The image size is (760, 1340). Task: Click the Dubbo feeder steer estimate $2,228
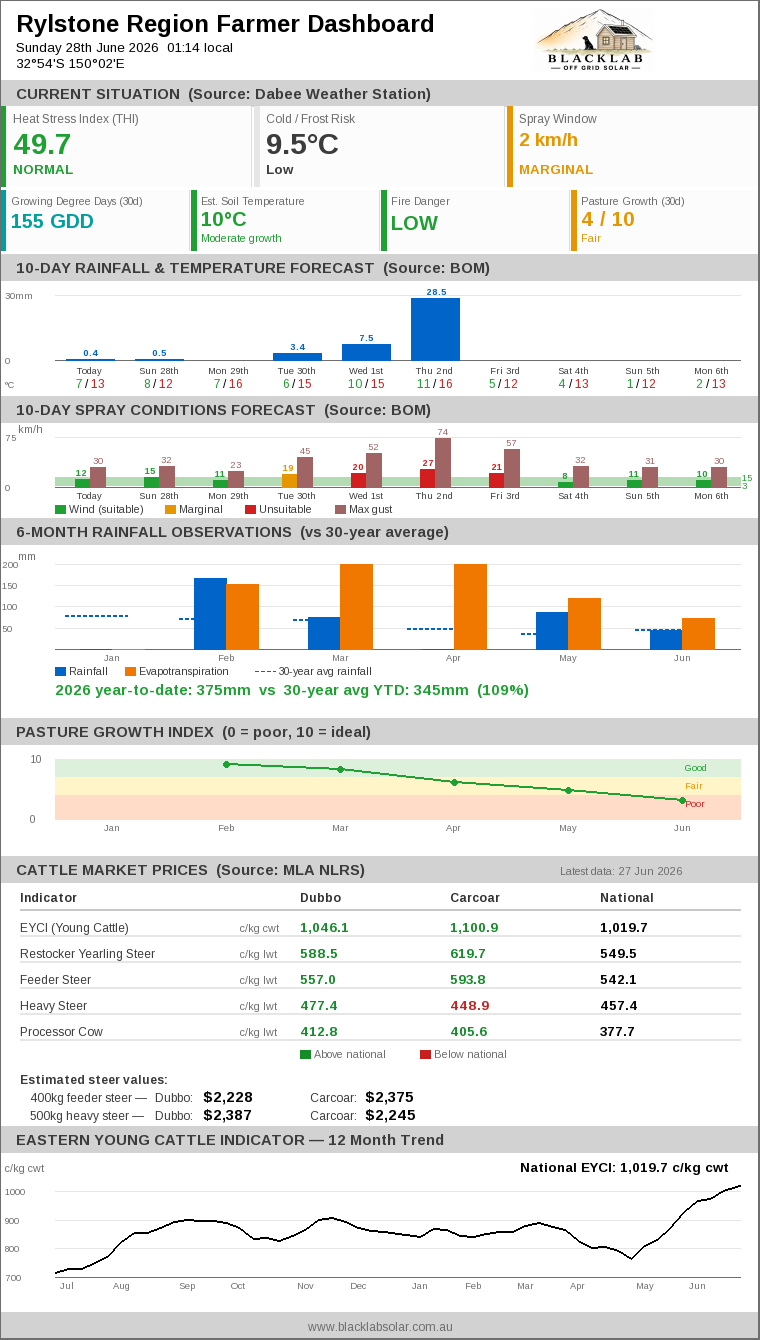228,1097
